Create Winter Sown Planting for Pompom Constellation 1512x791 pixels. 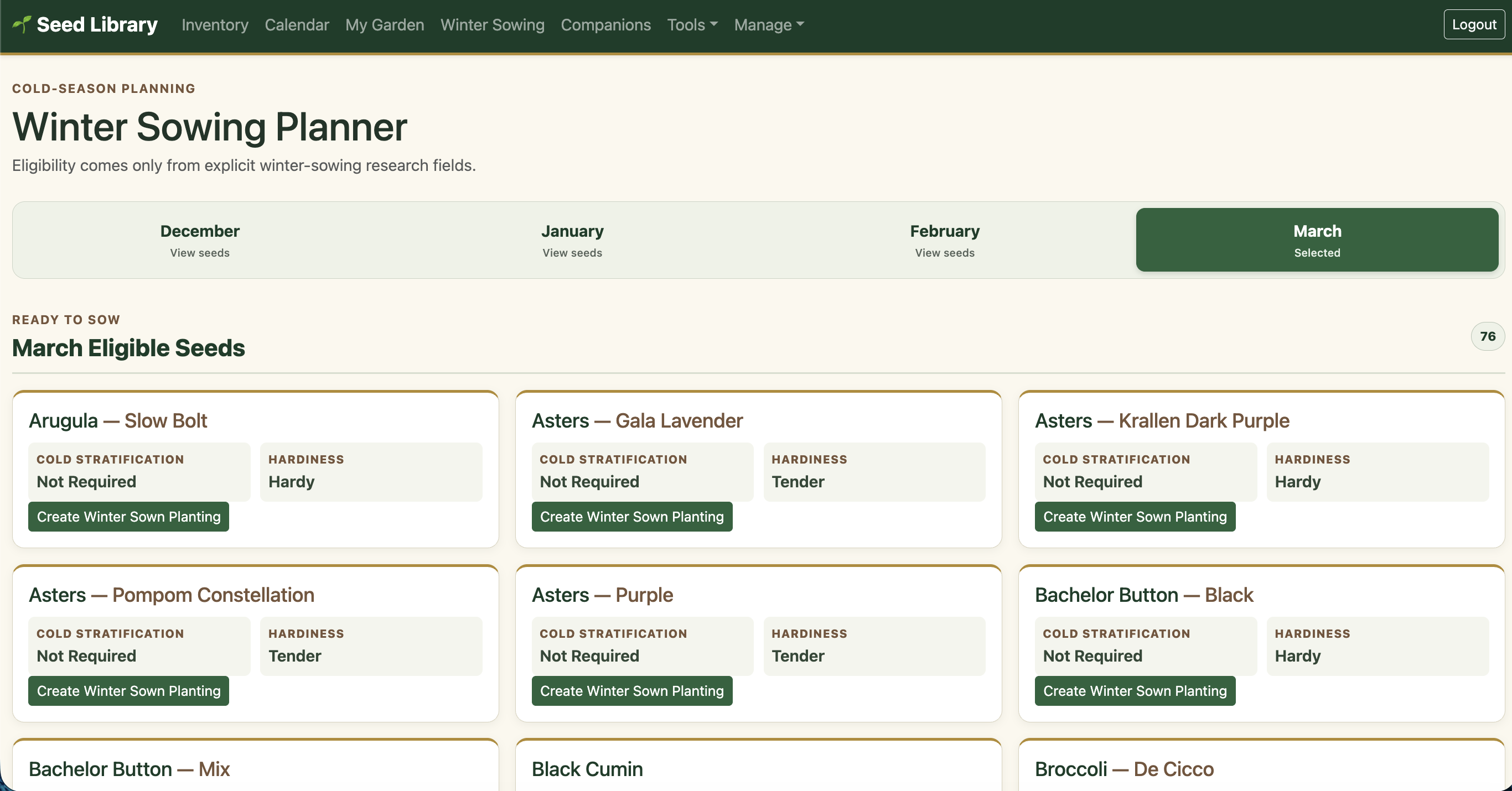click(x=128, y=691)
